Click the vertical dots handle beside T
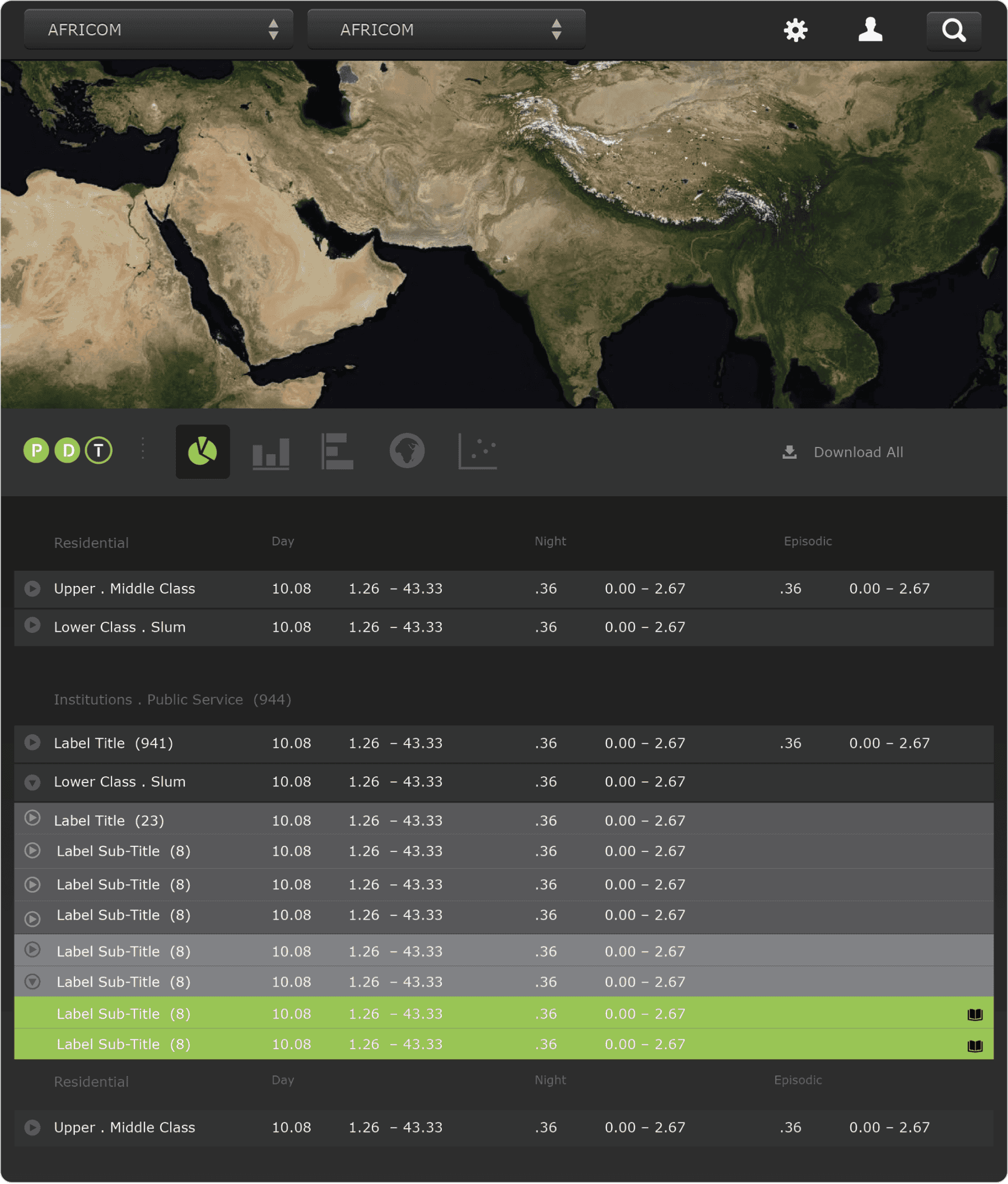This screenshot has height=1184, width=1008. 143,449
